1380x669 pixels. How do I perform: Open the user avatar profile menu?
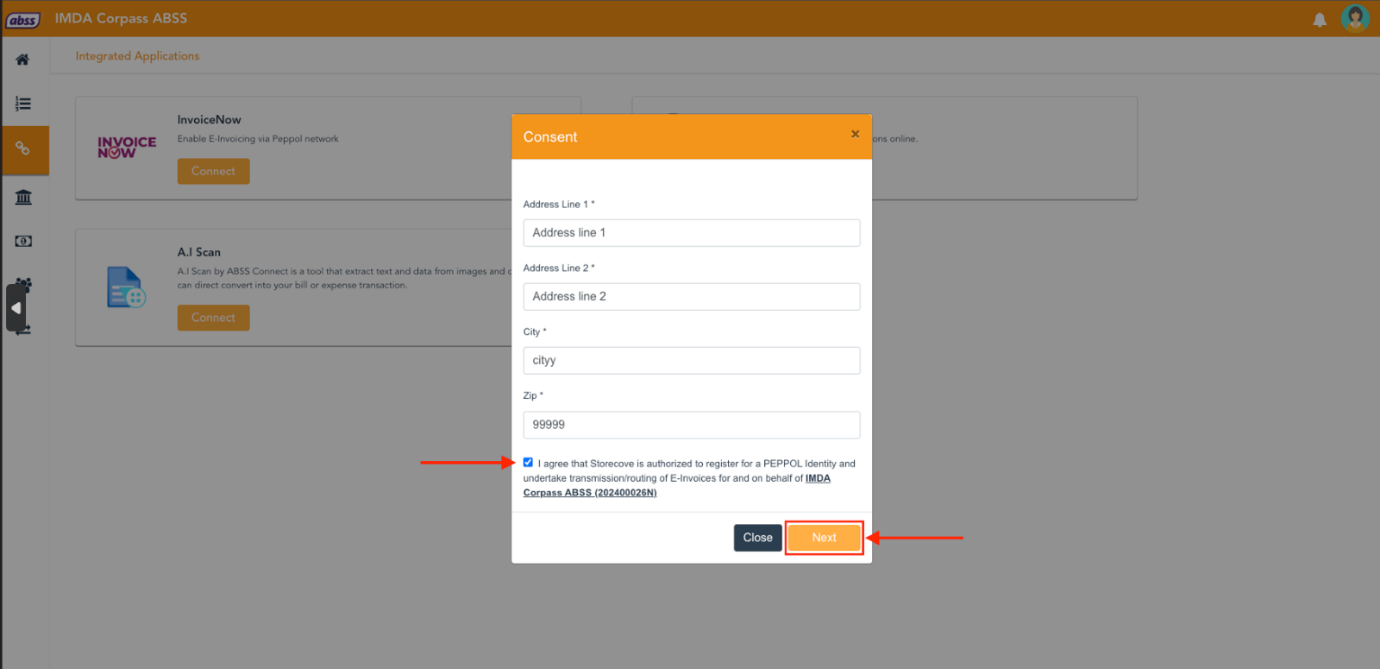coord(1355,18)
